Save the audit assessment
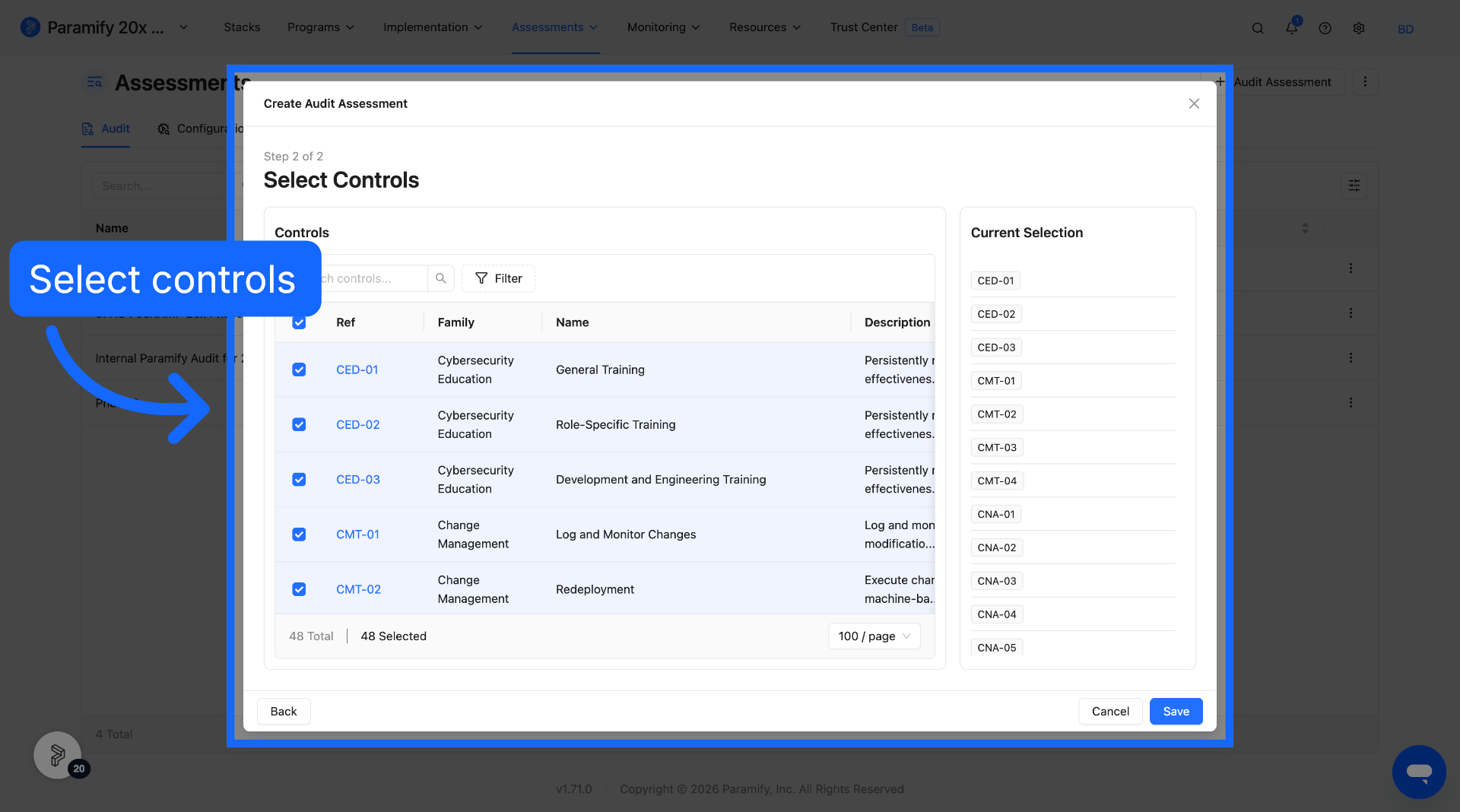Image resolution: width=1460 pixels, height=812 pixels. 1176,712
